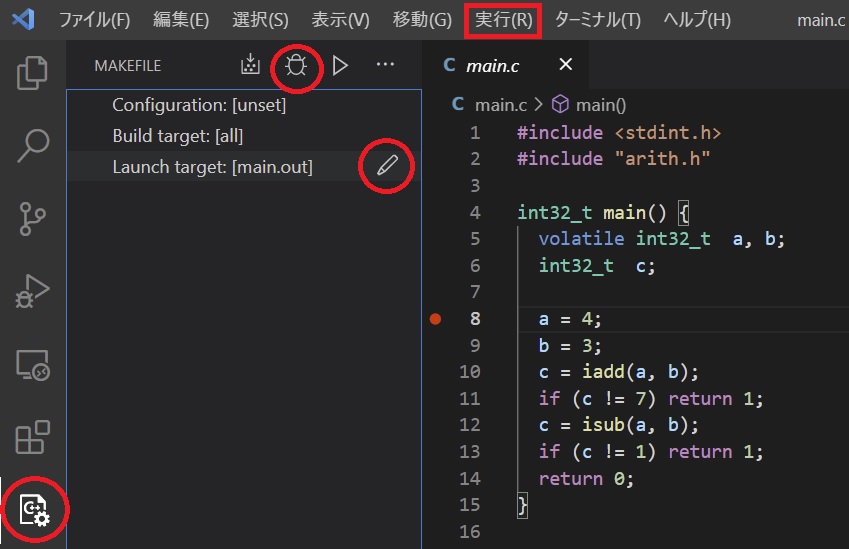This screenshot has height=549, width=849.
Task: Click 'return 0;' code line
Action: [586, 479]
